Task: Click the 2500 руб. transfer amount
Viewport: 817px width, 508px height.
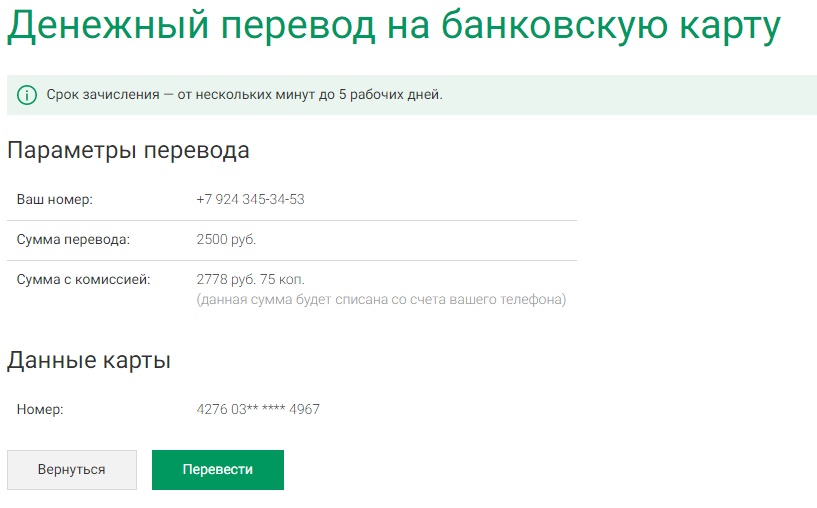Action: click(x=226, y=239)
